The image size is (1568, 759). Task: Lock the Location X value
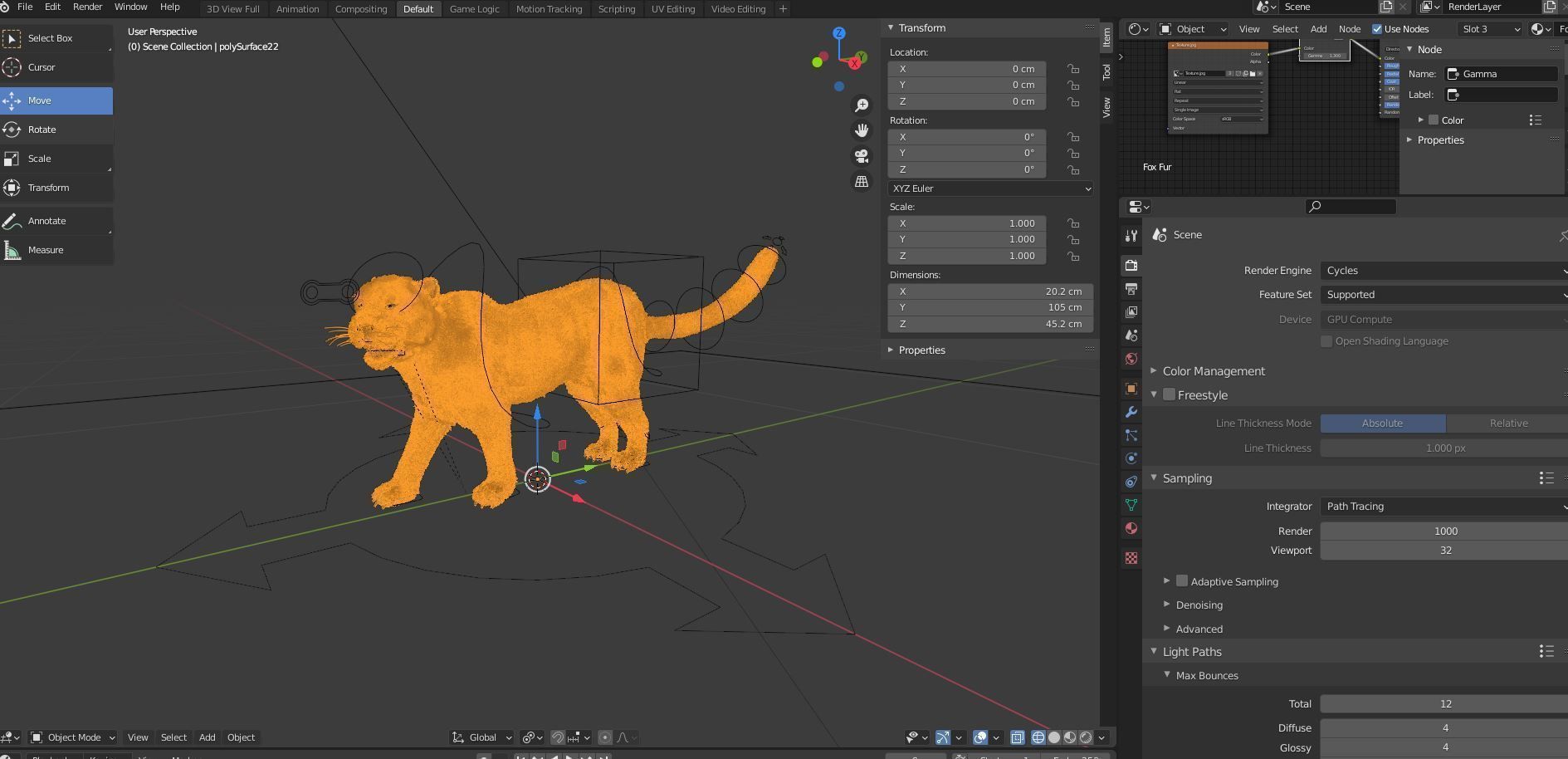pos(1073,69)
